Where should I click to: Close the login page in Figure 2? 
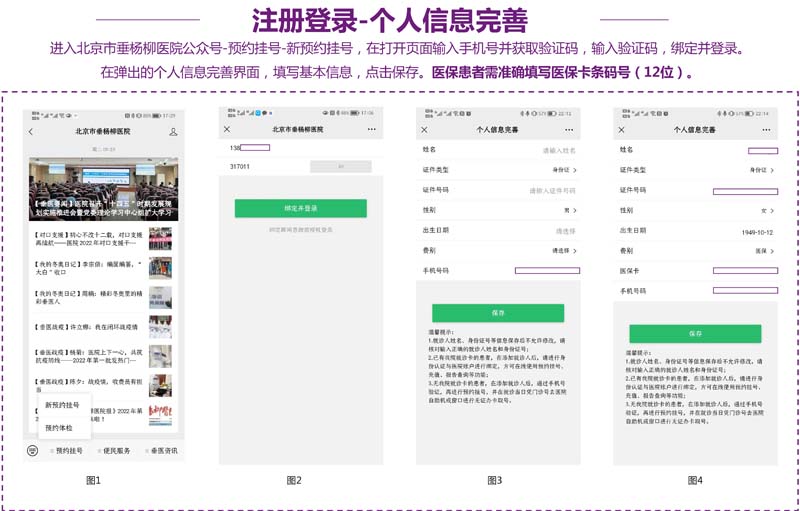[227, 129]
